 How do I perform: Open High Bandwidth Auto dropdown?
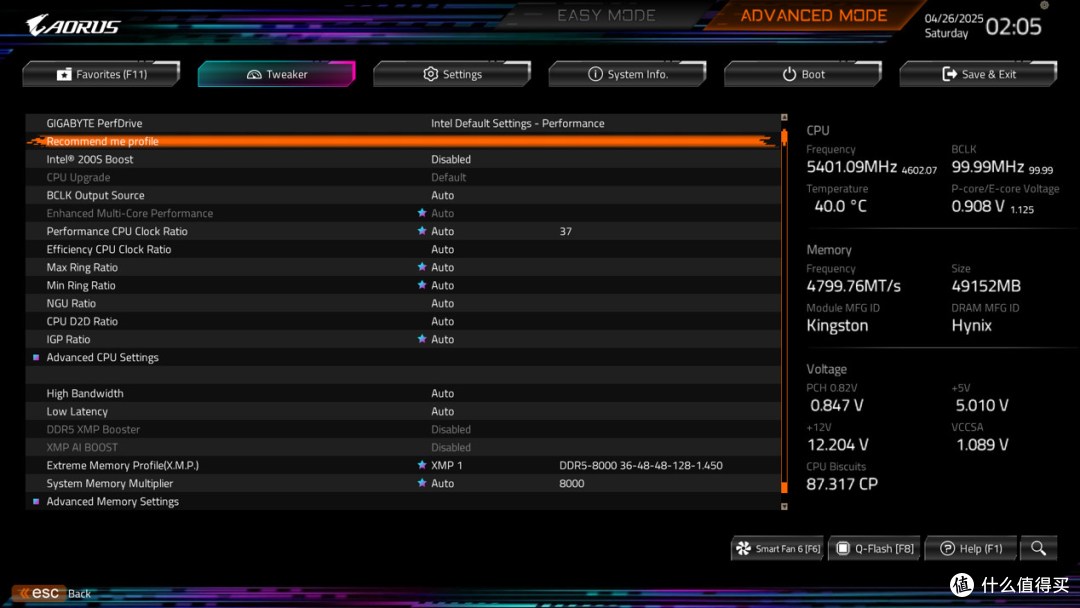coord(442,393)
